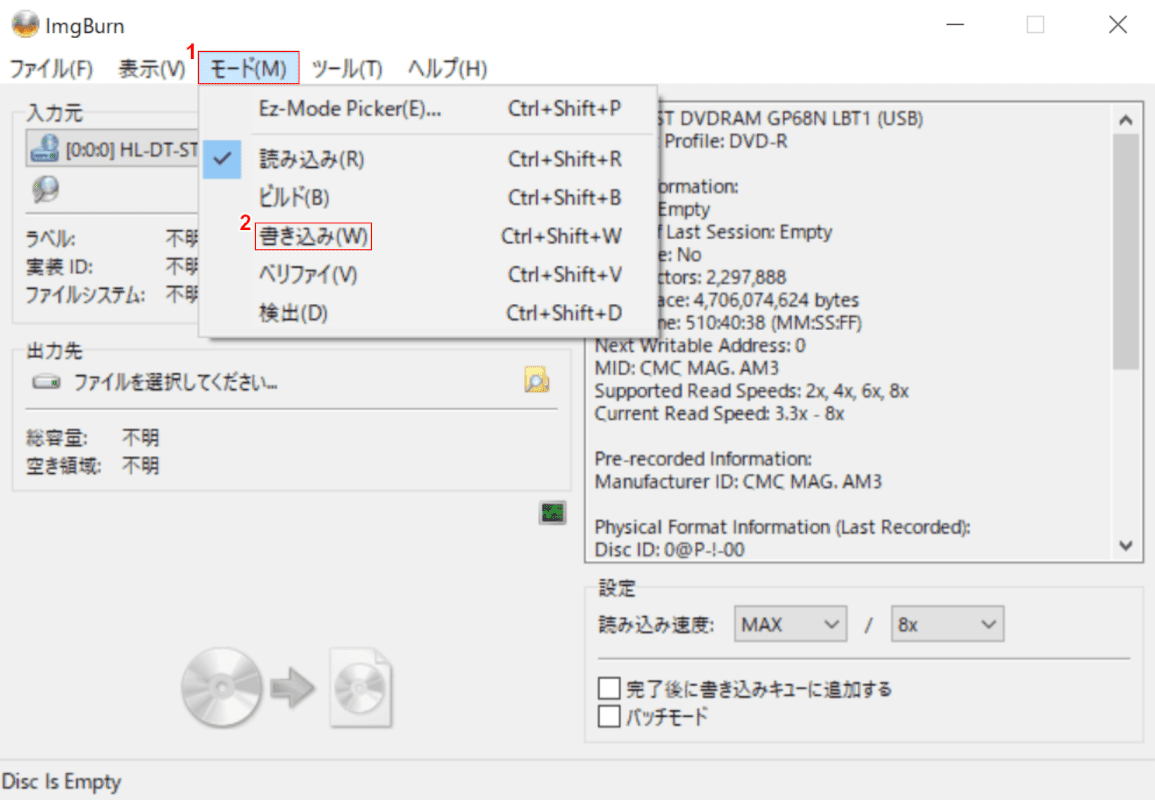This screenshot has width=1155, height=800.
Task: Open the ファイル(F) menu
Action: pyautogui.click(x=51, y=69)
